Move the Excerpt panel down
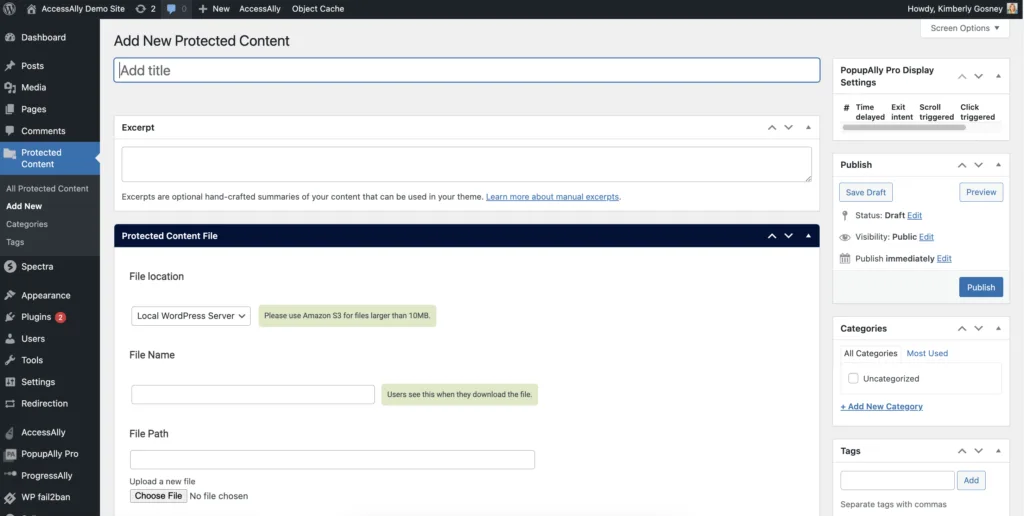Screen dimensions: 1024x516 [788, 127]
